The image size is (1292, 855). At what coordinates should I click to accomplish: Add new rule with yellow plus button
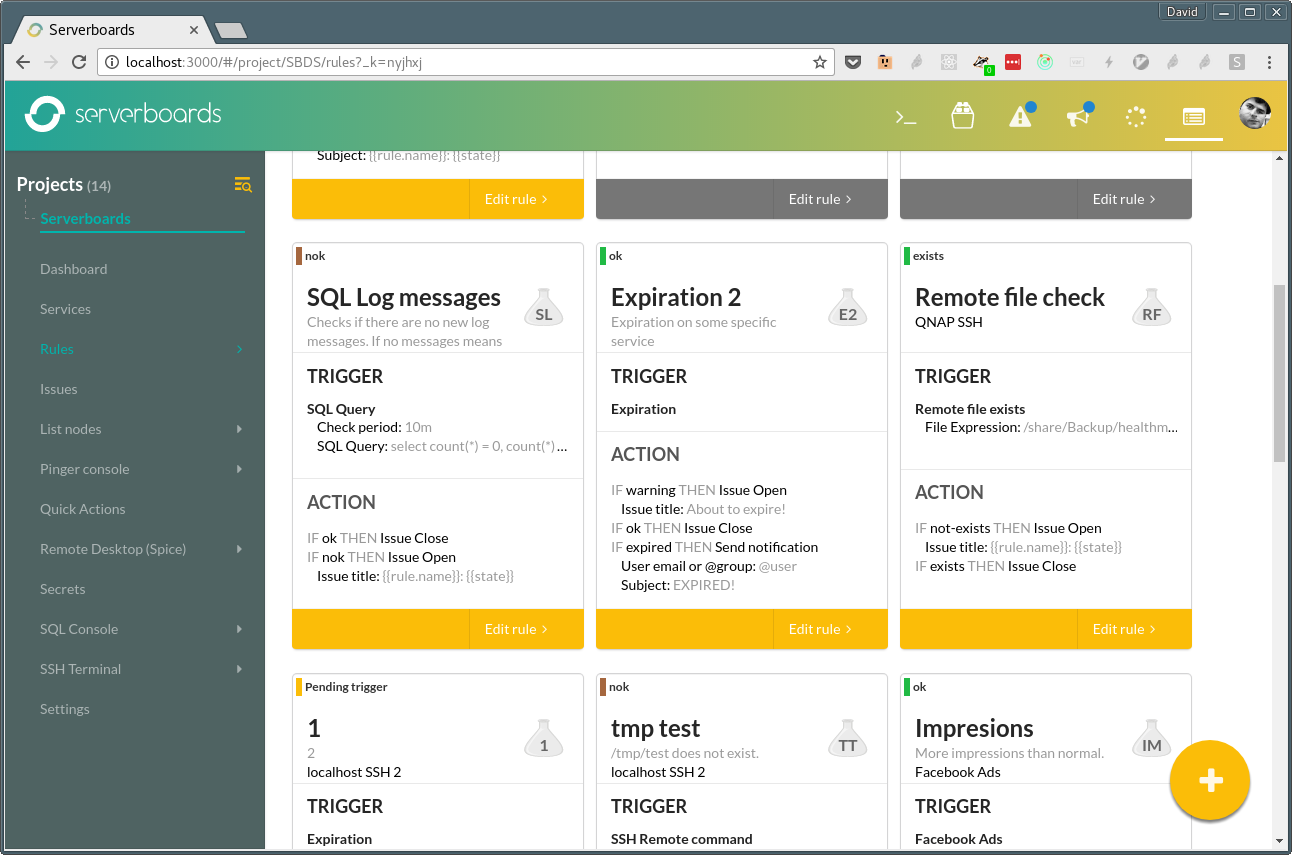pyautogui.click(x=1210, y=781)
